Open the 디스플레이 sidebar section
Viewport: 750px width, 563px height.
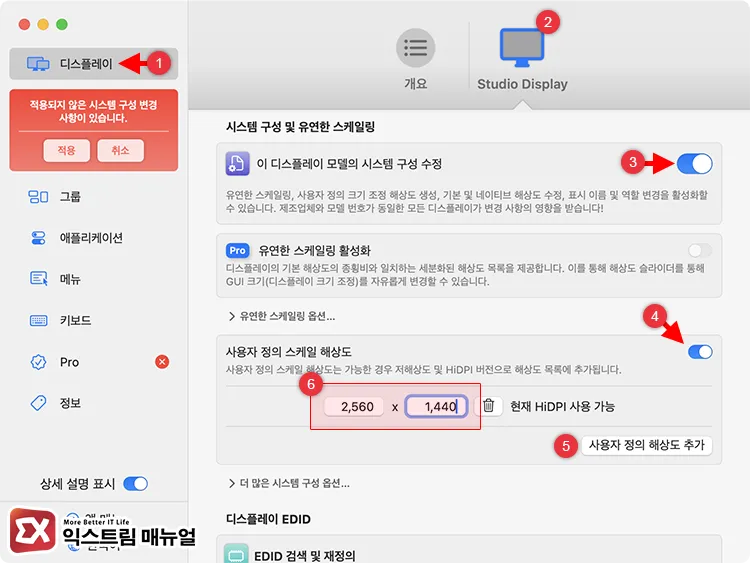click(93, 64)
